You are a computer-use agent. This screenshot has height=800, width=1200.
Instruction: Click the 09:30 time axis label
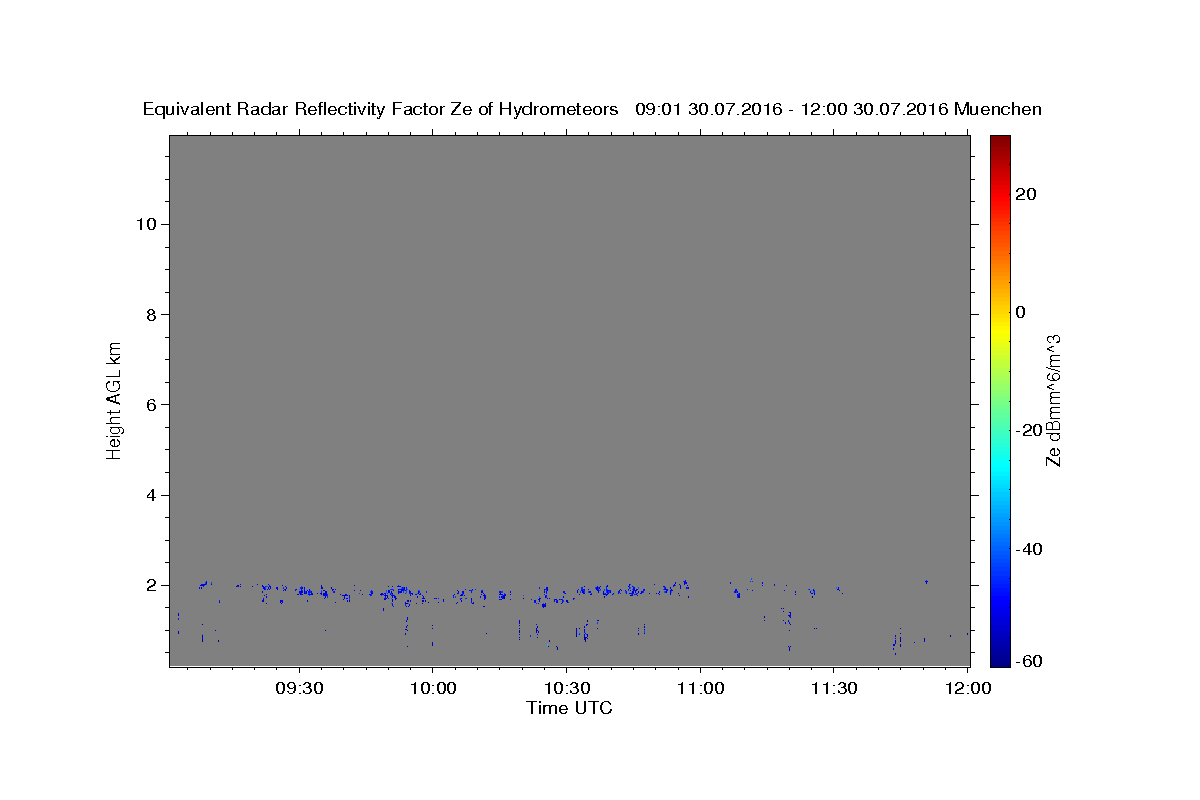click(x=299, y=689)
